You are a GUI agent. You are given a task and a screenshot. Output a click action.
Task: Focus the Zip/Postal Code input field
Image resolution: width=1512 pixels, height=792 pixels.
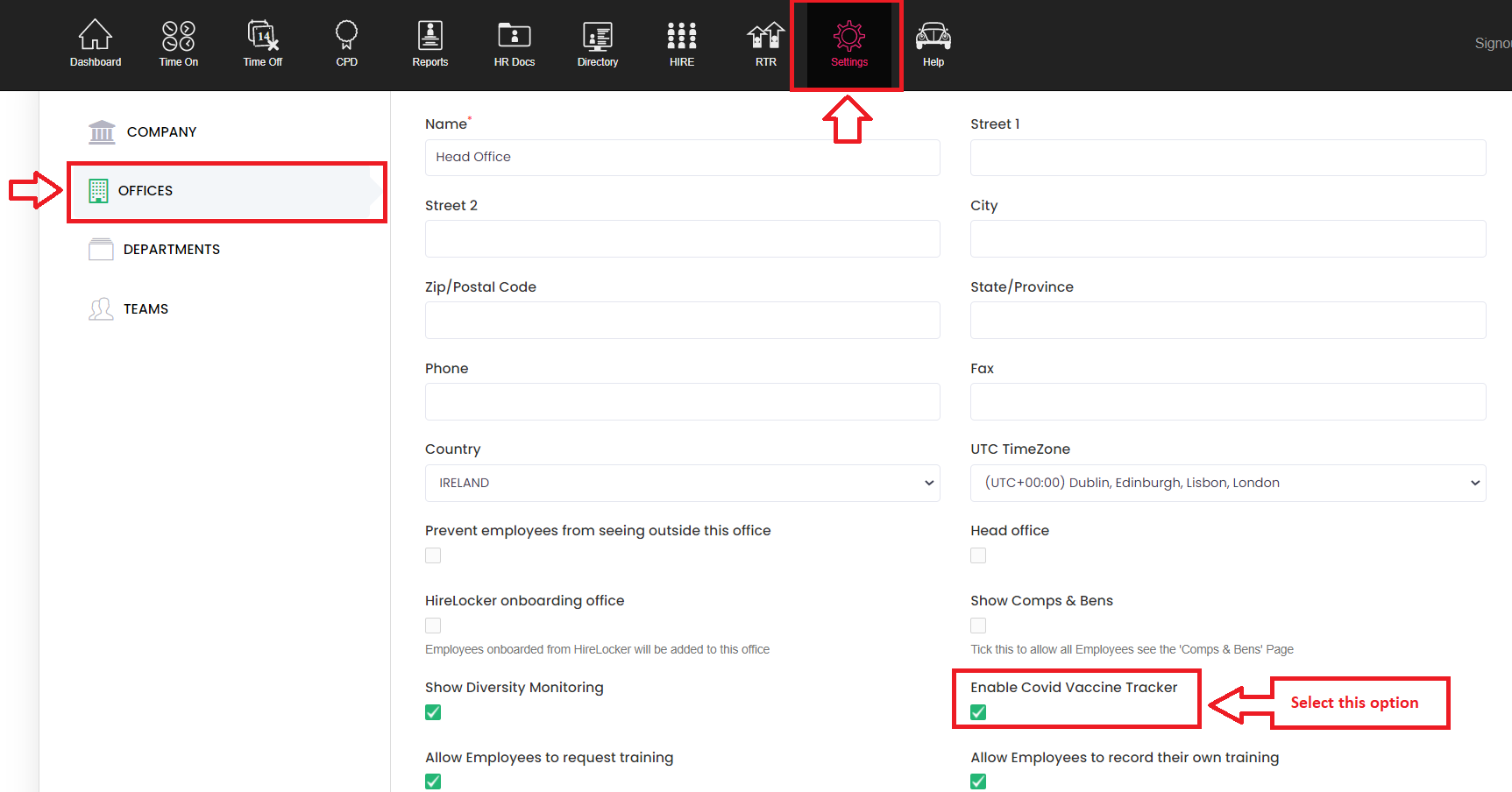click(682, 321)
